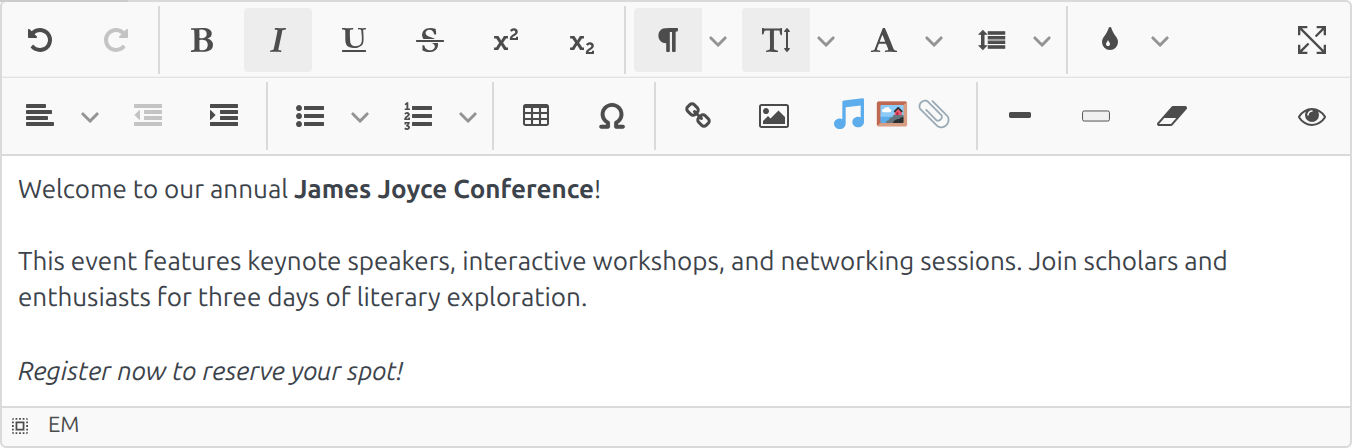Click the font family A icon
The image size is (1352, 448).
point(884,40)
